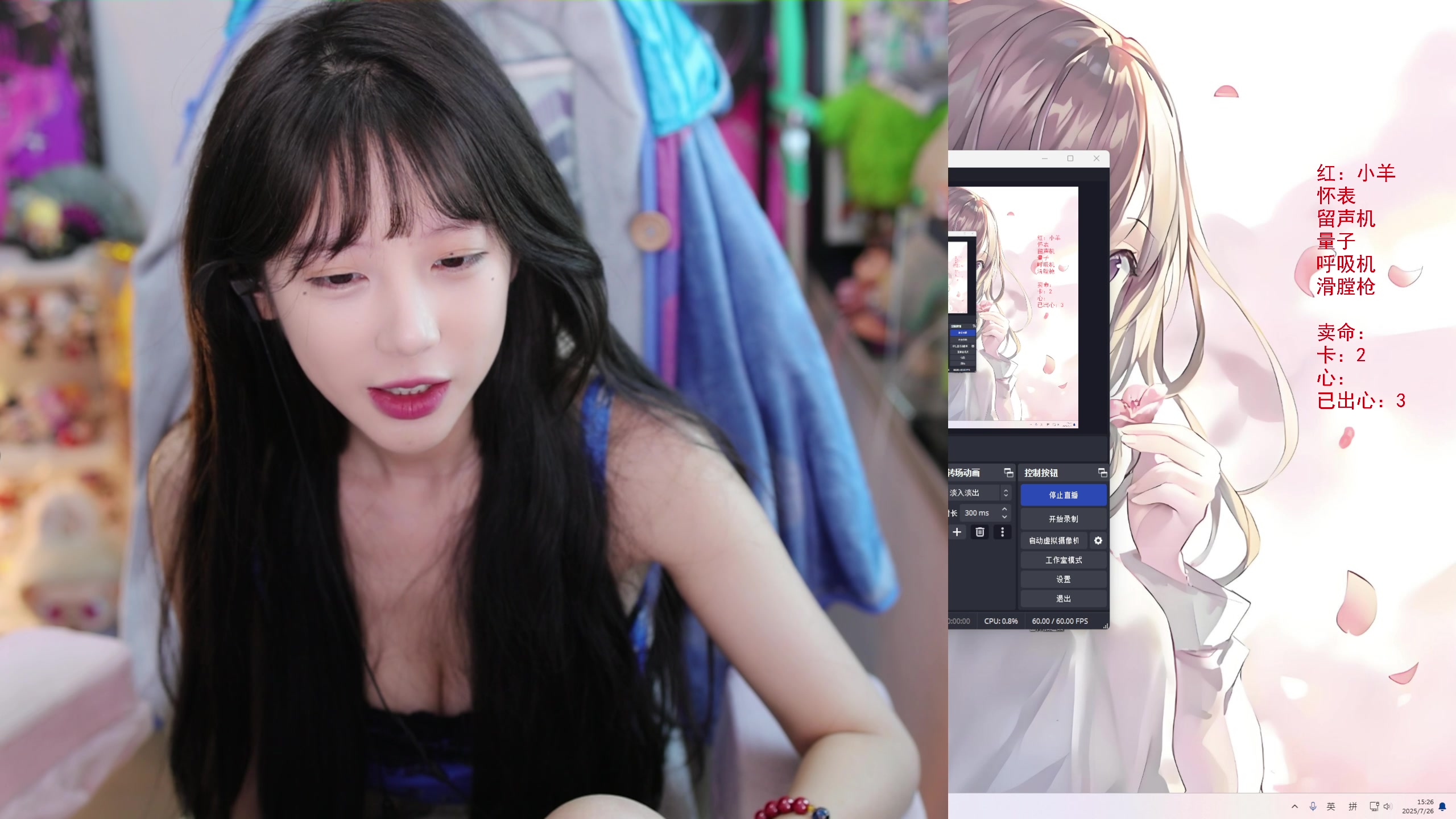
Task: Click the CPU: 0.8% status text
Action: 1000,621
